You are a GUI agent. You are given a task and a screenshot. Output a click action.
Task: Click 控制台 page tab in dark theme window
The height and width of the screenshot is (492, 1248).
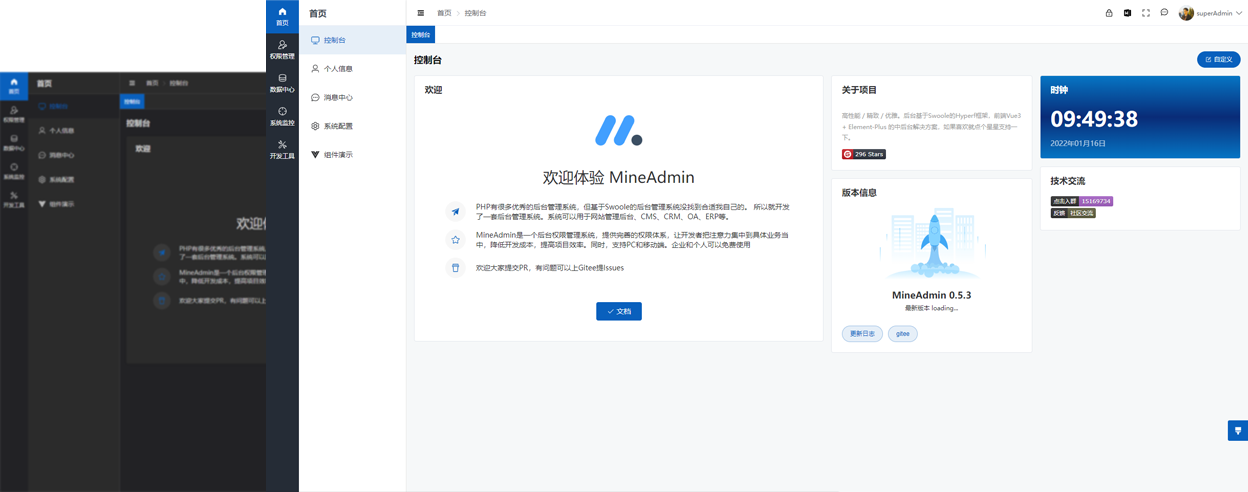point(132,102)
